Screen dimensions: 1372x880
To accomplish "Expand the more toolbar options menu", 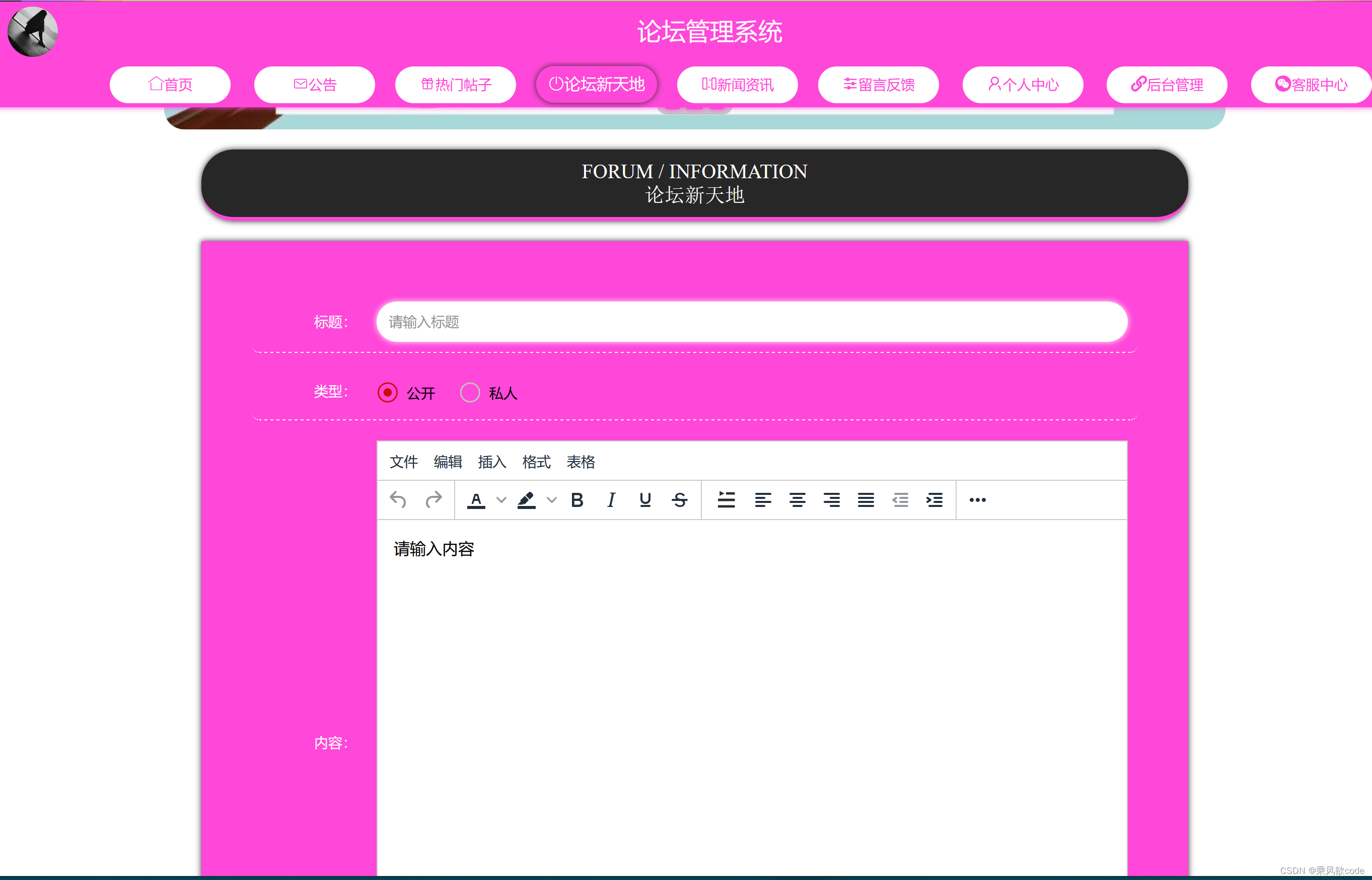I will click(977, 500).
